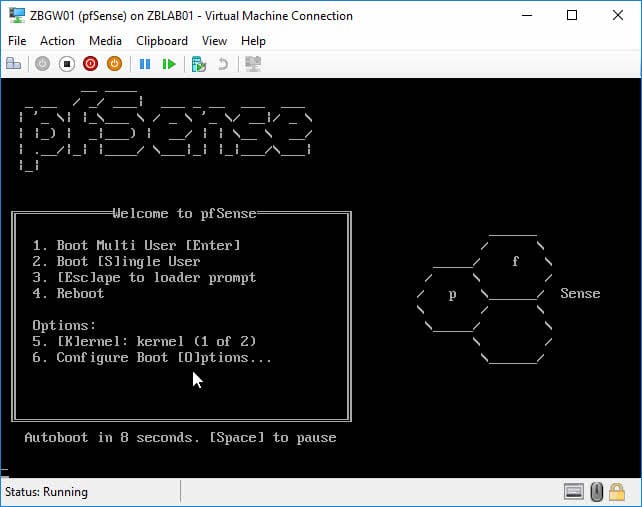
Task: Open the Action menu
Action: click(x=57, y=41)
